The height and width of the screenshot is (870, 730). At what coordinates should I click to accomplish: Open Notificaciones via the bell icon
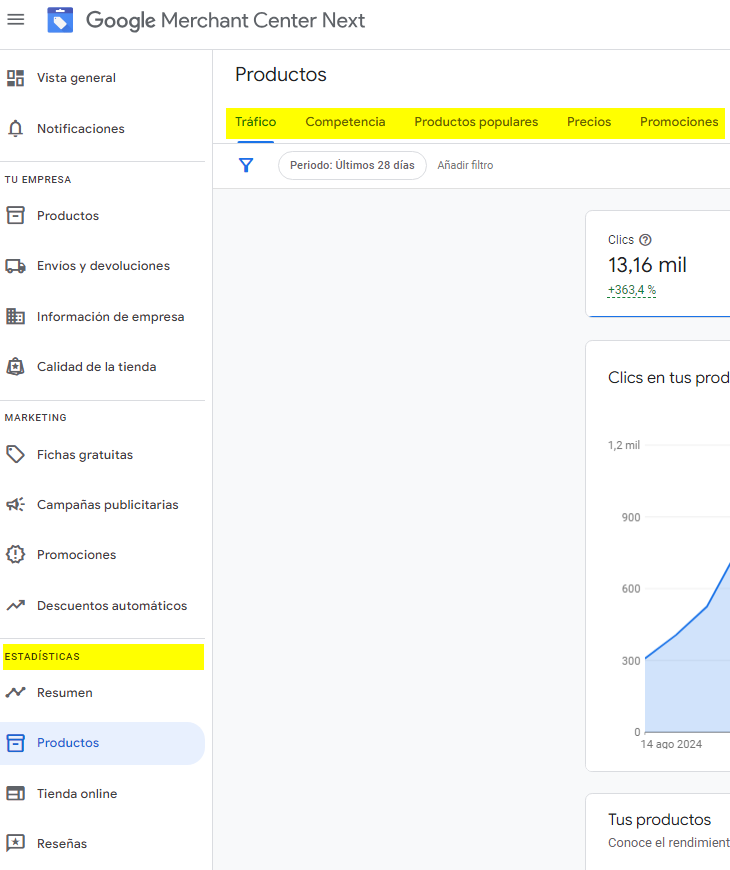click(x=16, y=129)
